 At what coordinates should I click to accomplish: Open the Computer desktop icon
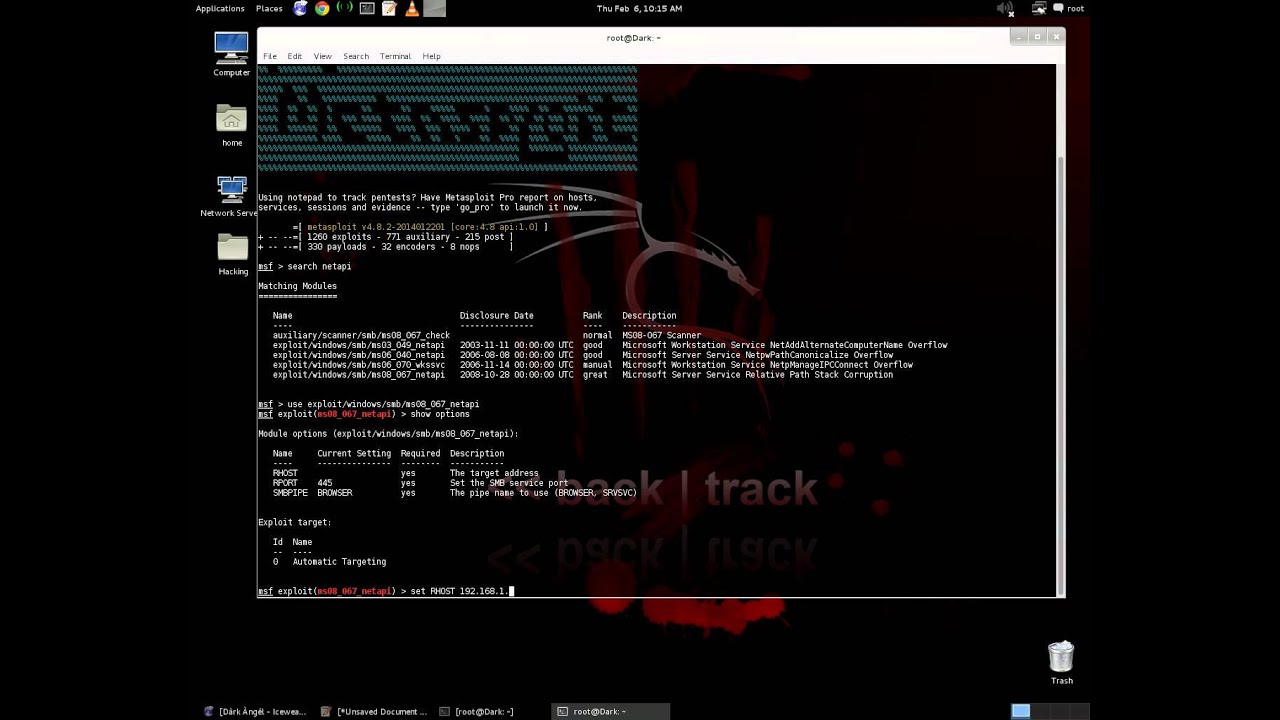[x=231, y=54]
